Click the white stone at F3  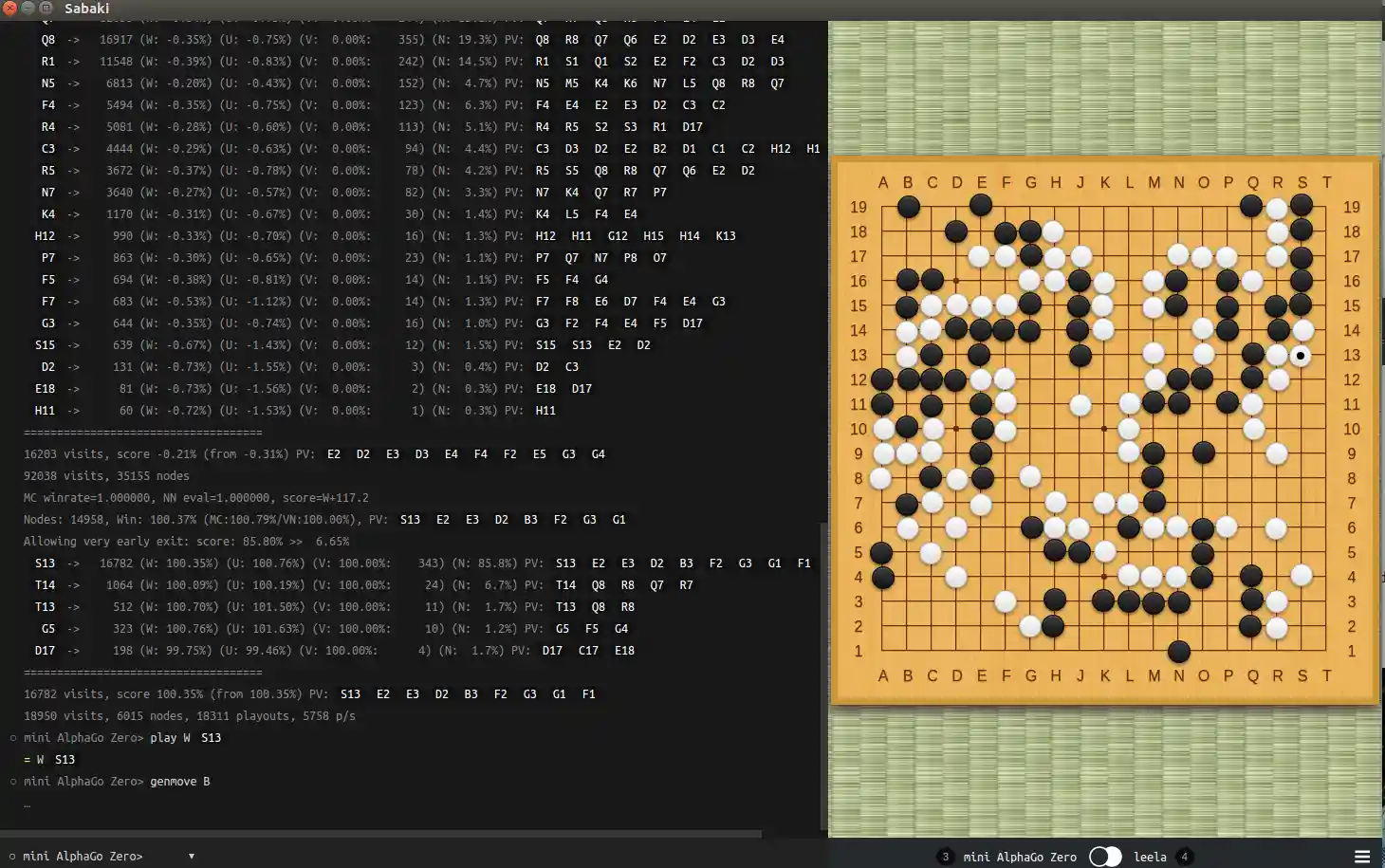1006,600
